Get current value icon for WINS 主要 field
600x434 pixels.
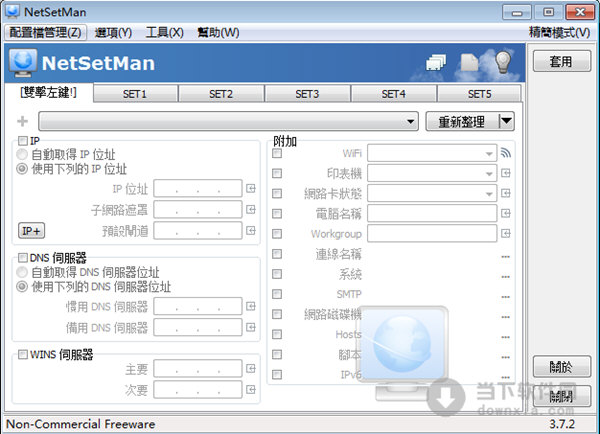click(251, 369)
